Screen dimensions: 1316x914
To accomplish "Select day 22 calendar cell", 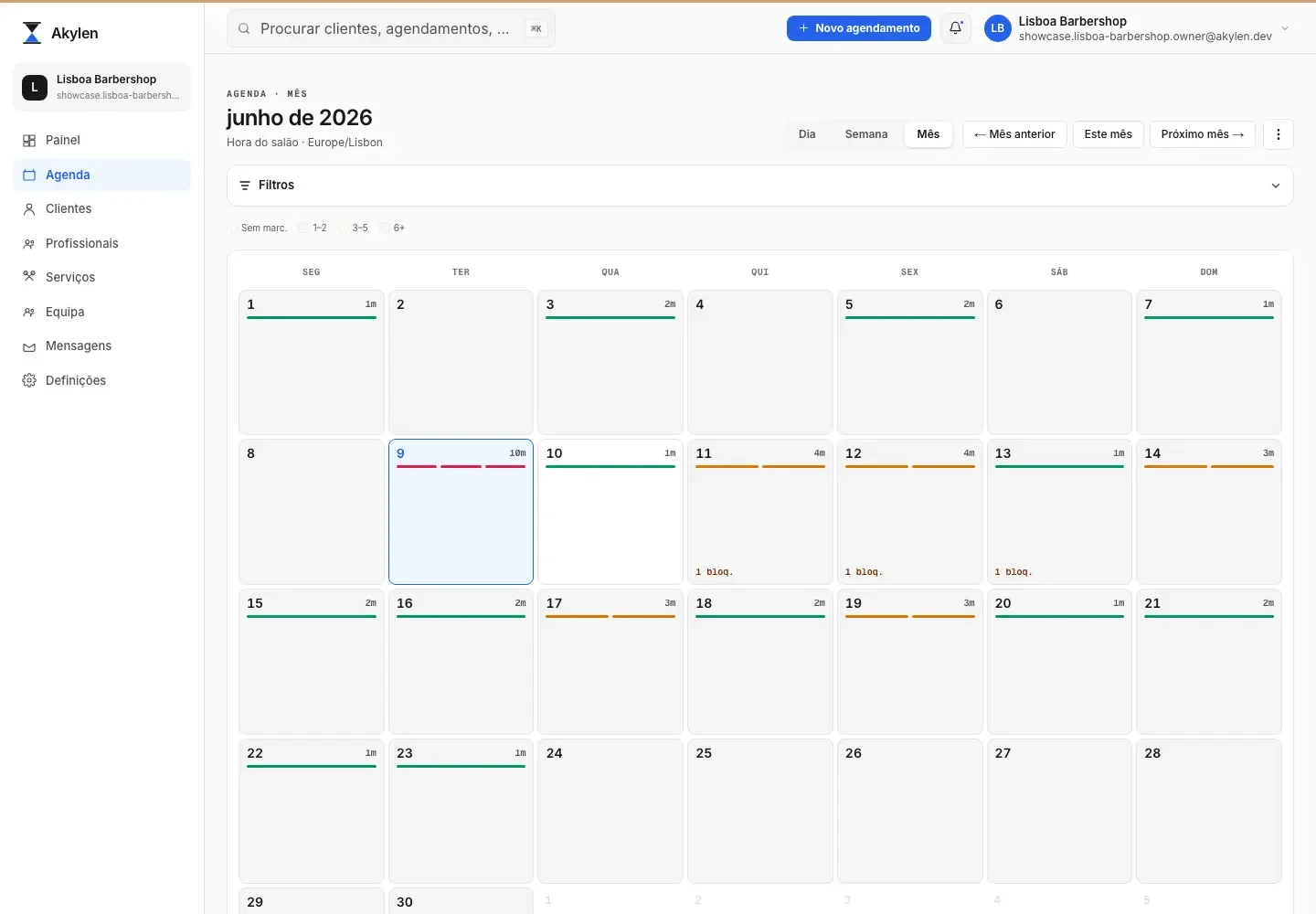I will point(312,812).
